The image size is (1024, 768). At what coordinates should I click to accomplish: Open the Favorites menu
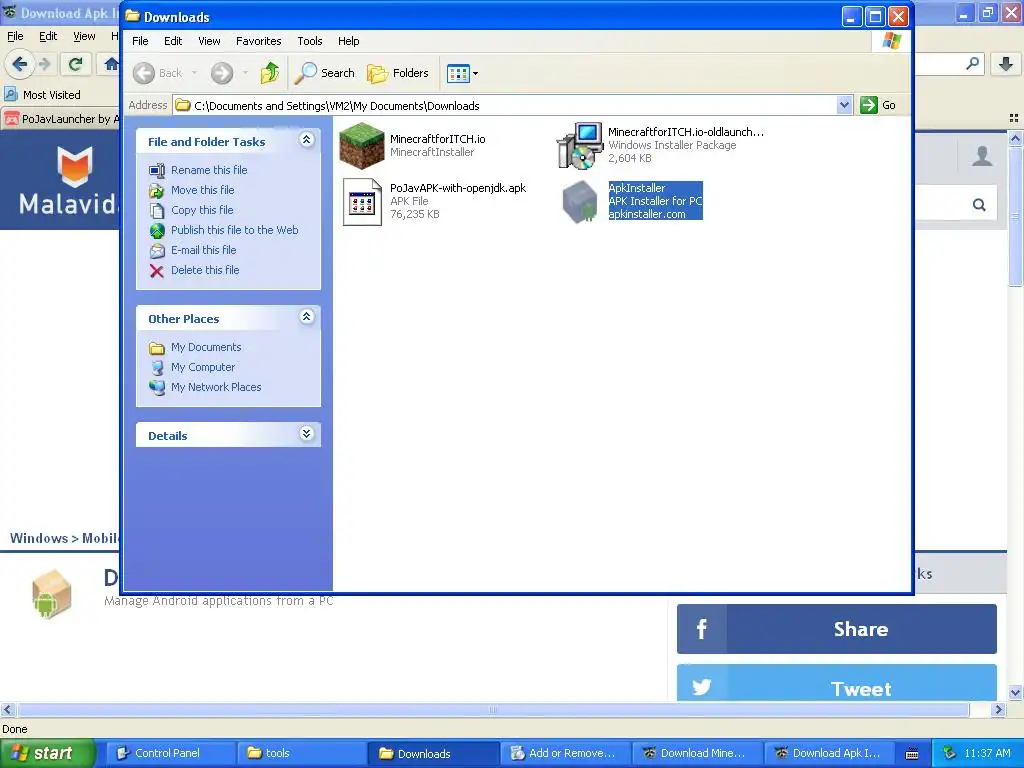[259, 41]
